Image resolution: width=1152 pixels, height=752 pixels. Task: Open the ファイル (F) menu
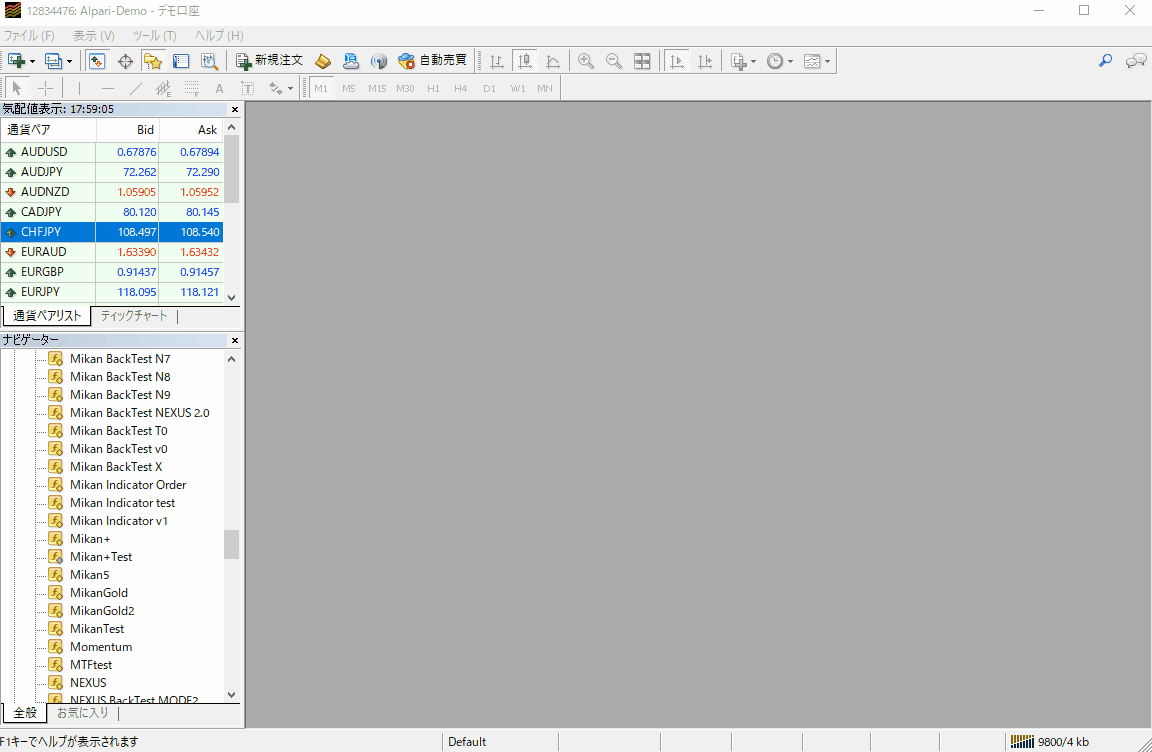pyautogui.click(x=29, y=35)
